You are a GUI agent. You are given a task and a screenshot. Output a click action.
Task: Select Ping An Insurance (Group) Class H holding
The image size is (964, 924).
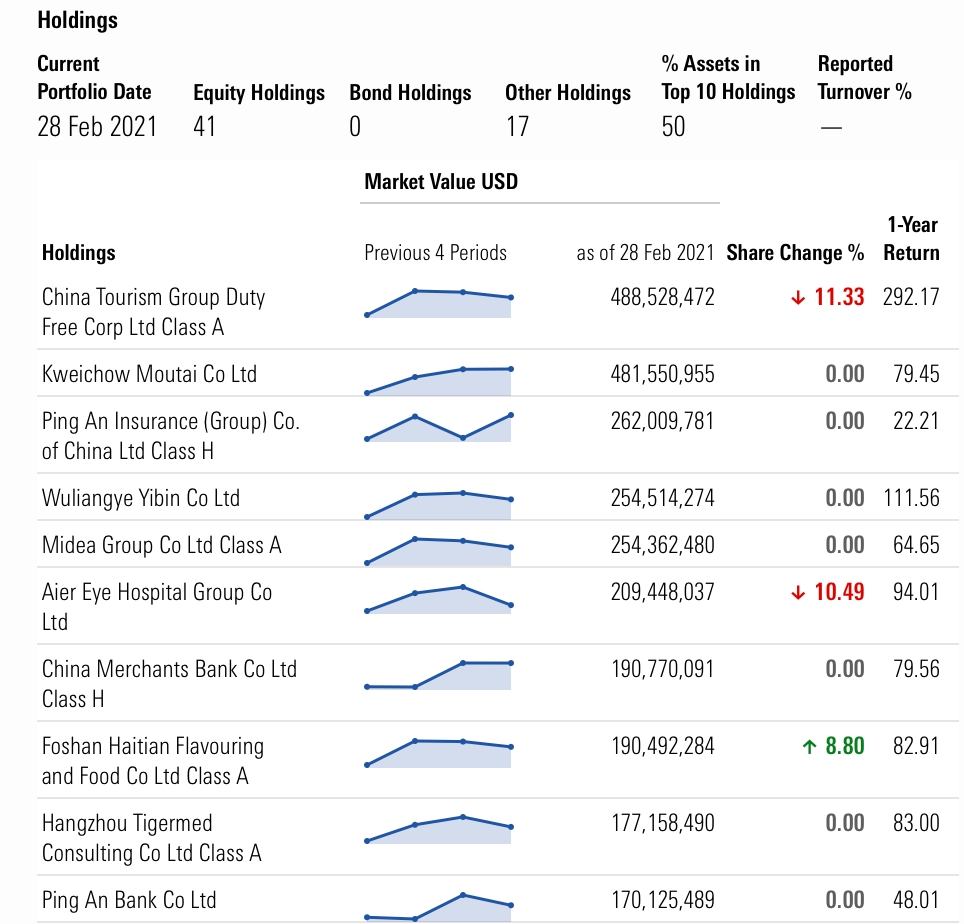[x=170, y=436]
